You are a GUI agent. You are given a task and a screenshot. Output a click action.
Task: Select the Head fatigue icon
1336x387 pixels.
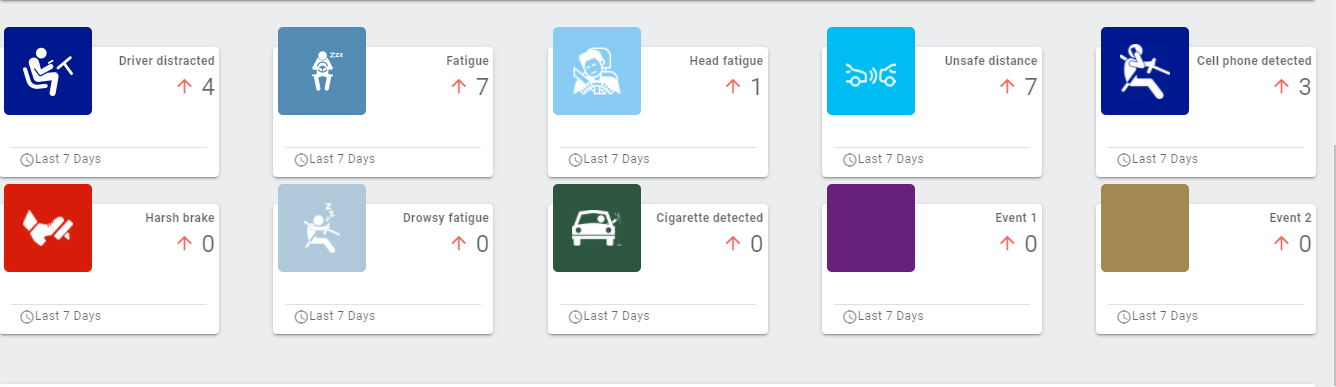click(597, 71)
